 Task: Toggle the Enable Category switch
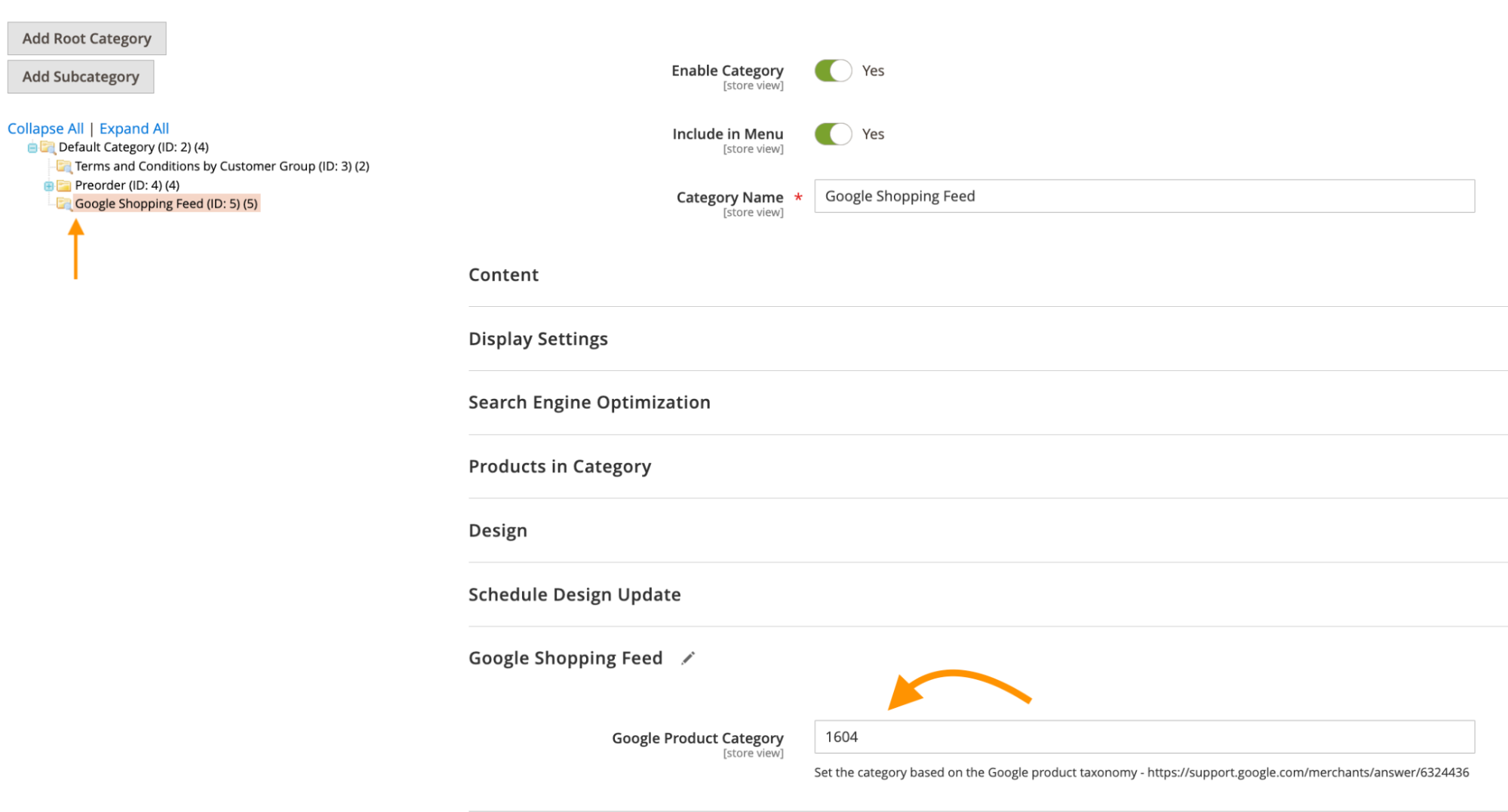click(833, 71)
